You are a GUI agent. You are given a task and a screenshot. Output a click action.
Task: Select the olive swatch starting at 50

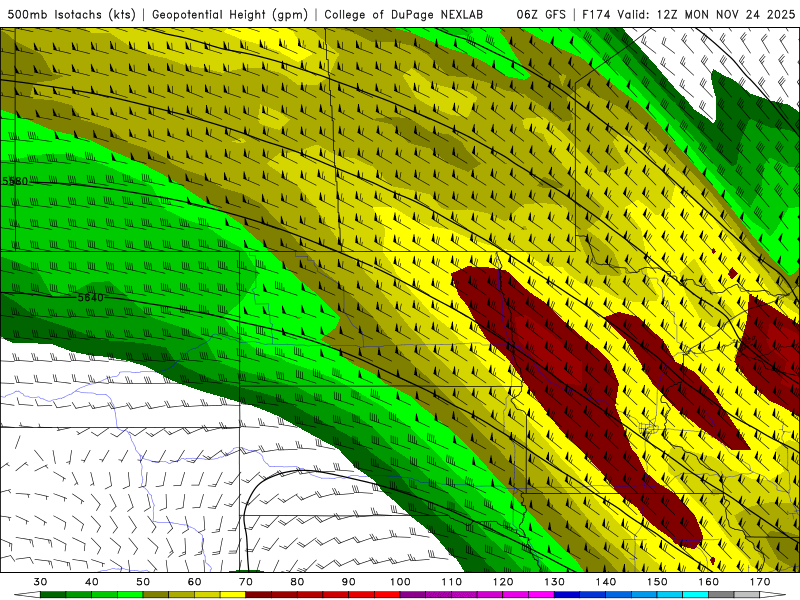[156, 595]
